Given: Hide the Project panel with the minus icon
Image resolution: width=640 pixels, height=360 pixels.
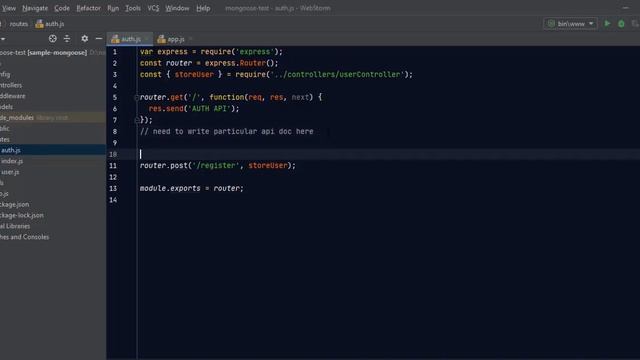Looking at the screenshot, I should (99, 39).
